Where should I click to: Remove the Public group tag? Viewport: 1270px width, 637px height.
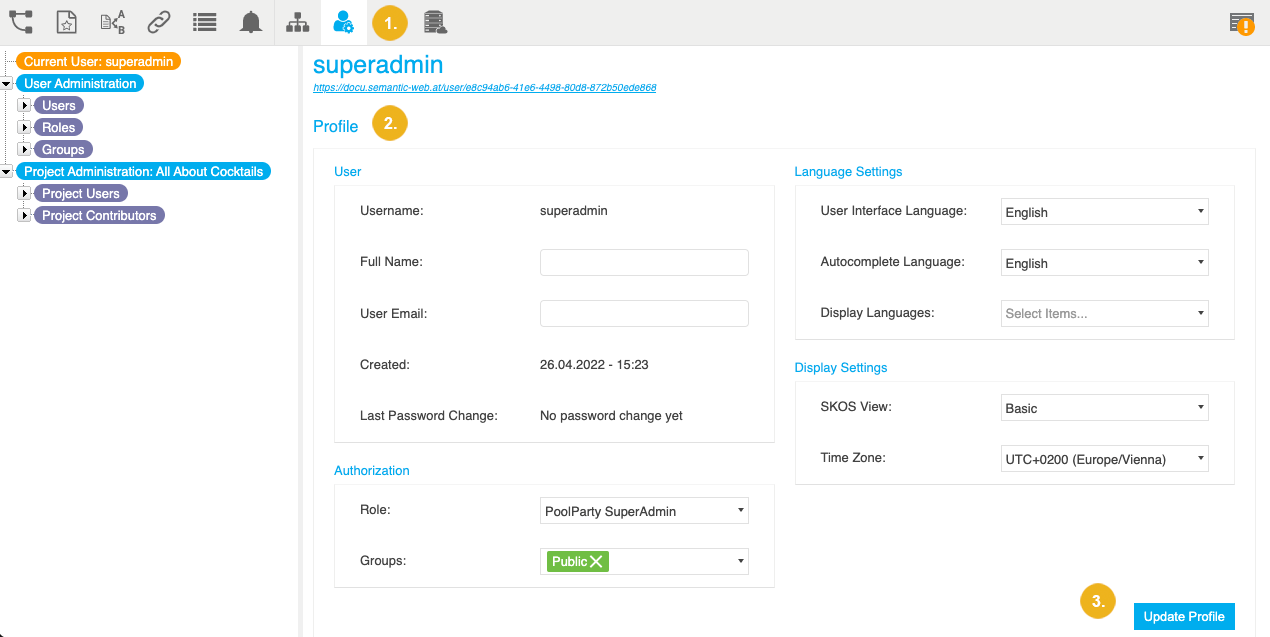(x=595, y=561)
